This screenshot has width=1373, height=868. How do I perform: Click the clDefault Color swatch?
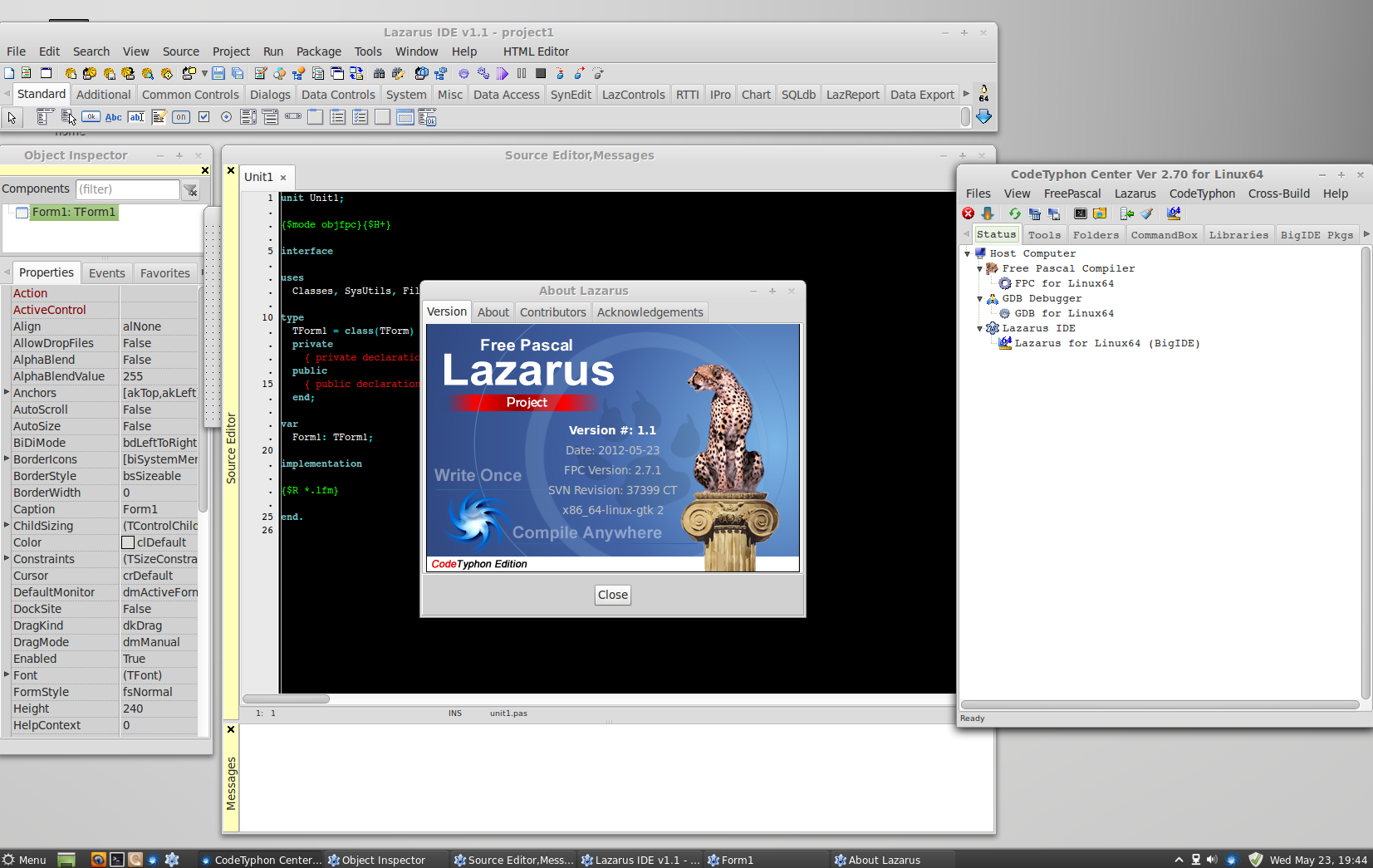[128, 542]
